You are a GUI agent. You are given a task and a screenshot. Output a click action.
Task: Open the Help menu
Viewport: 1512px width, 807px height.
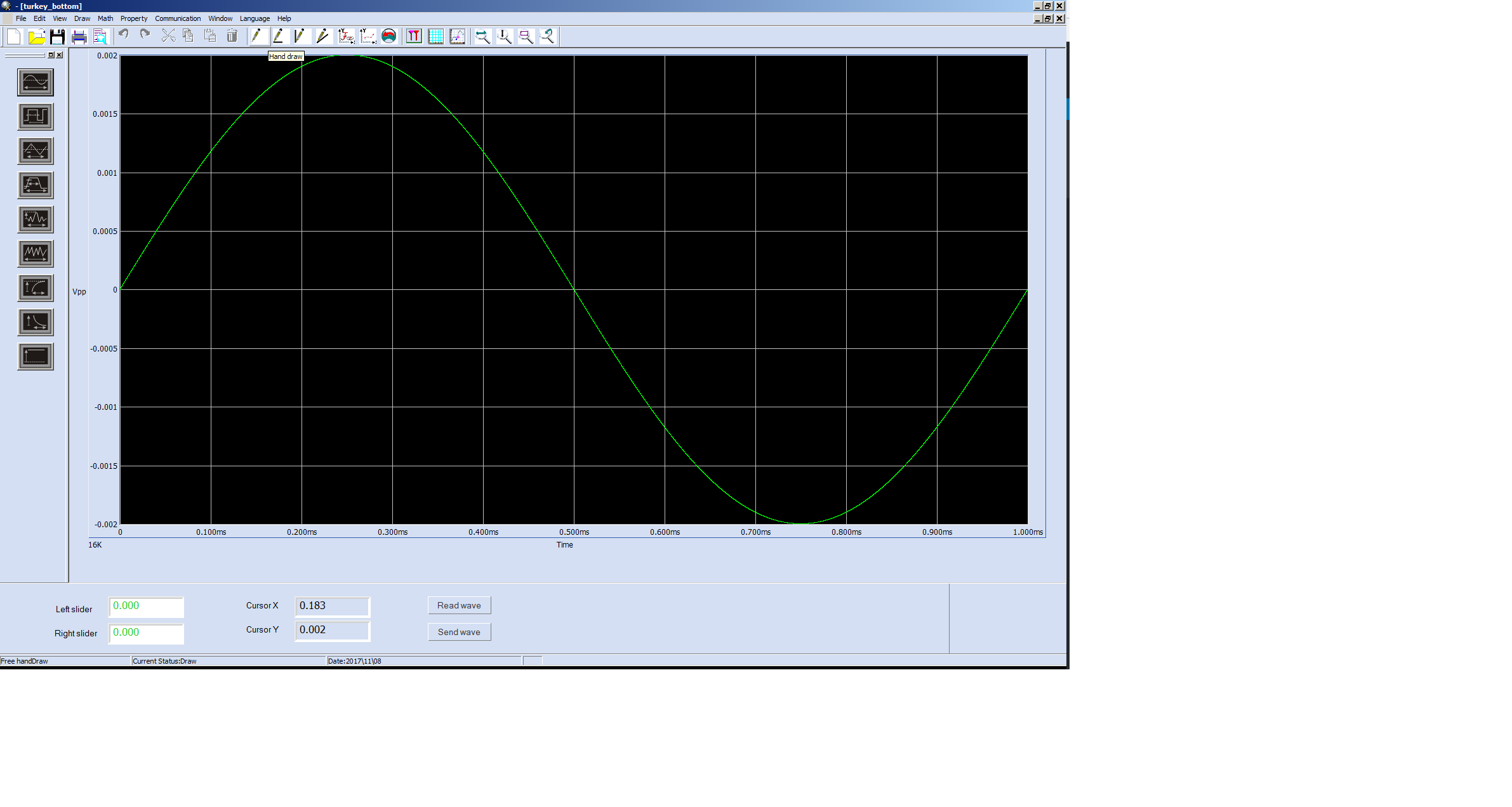click(x=284, y=18)
